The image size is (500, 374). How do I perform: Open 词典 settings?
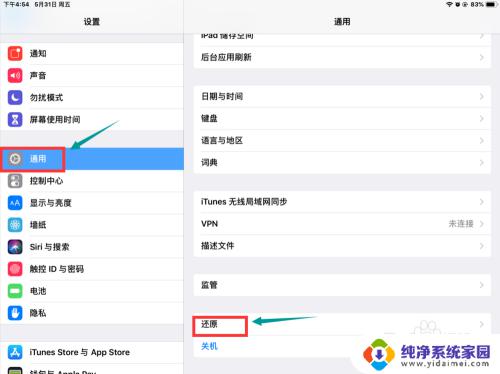(342, 163)
